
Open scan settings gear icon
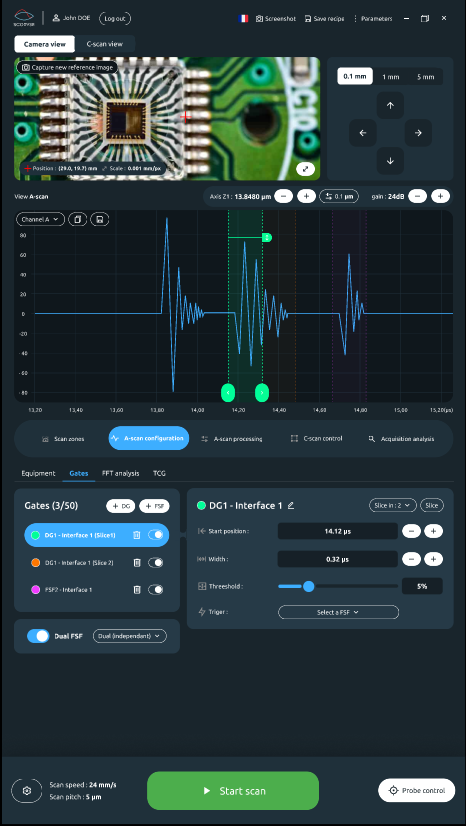point(27,791)
